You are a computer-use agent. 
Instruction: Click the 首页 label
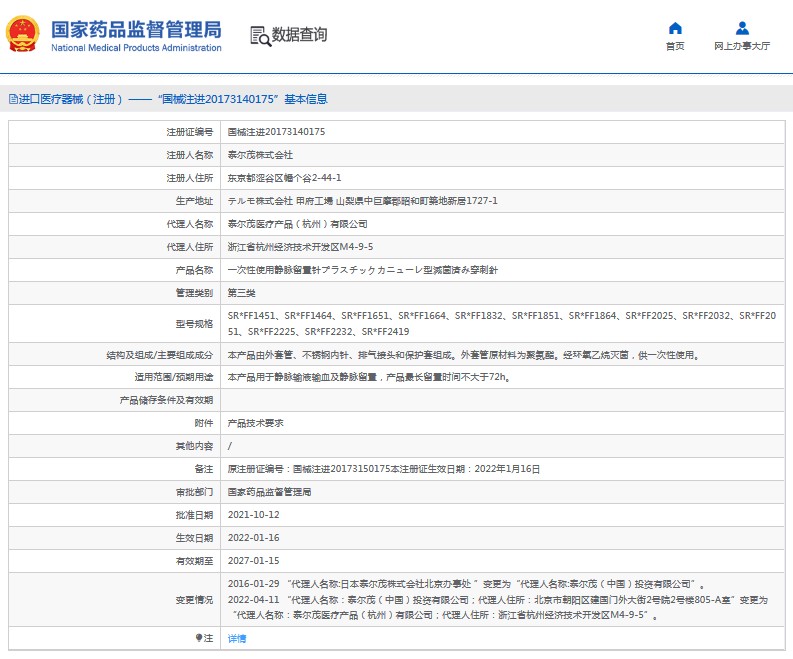tap(675, 46)
